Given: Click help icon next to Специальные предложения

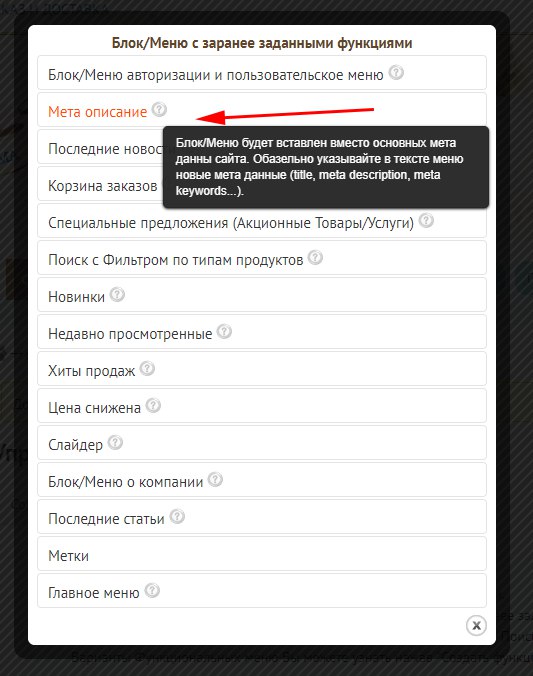Looking at the screenshot, I should point(426,220).
